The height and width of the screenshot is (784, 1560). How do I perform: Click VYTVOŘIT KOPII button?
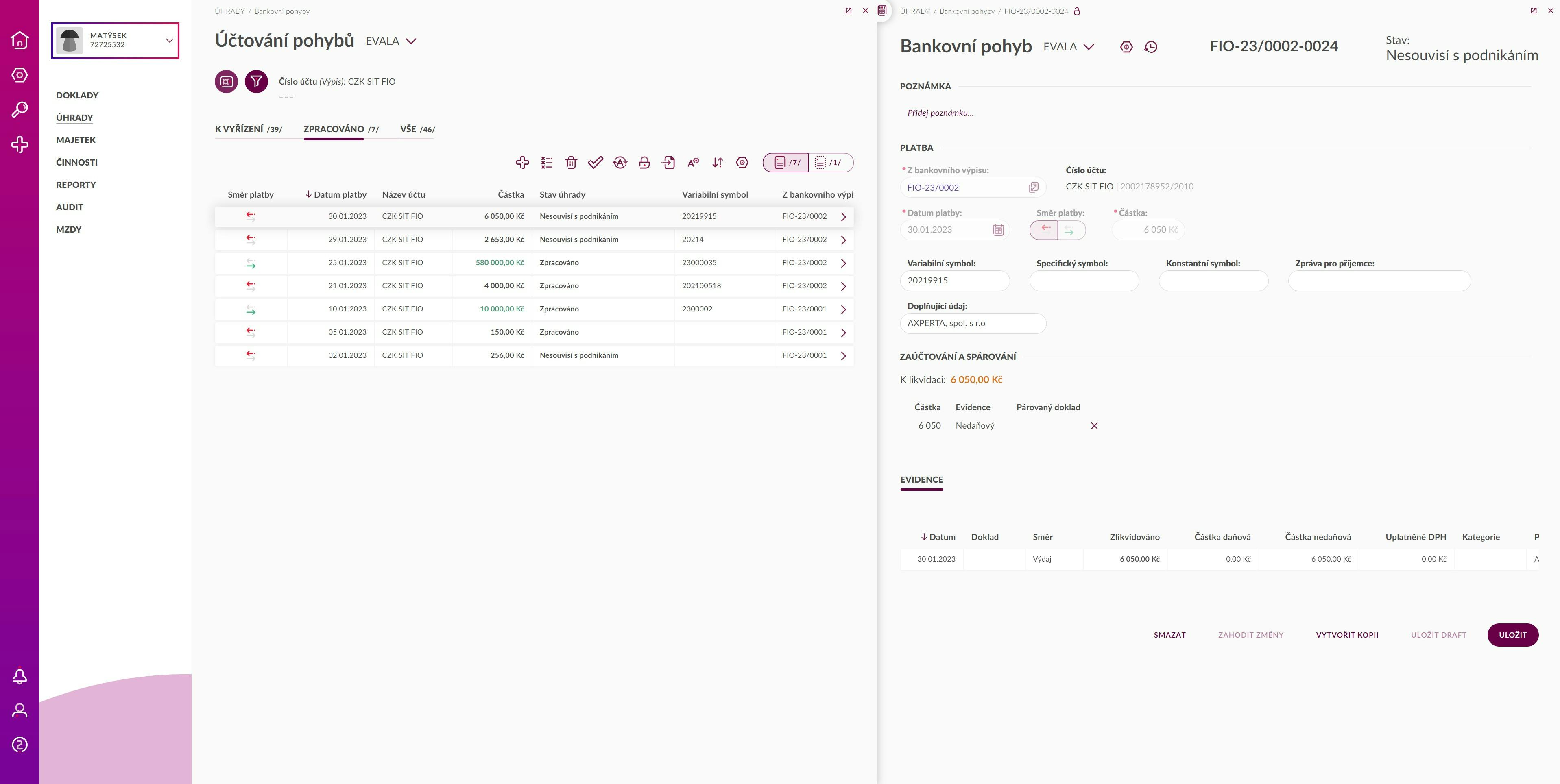coord(1347,635)
